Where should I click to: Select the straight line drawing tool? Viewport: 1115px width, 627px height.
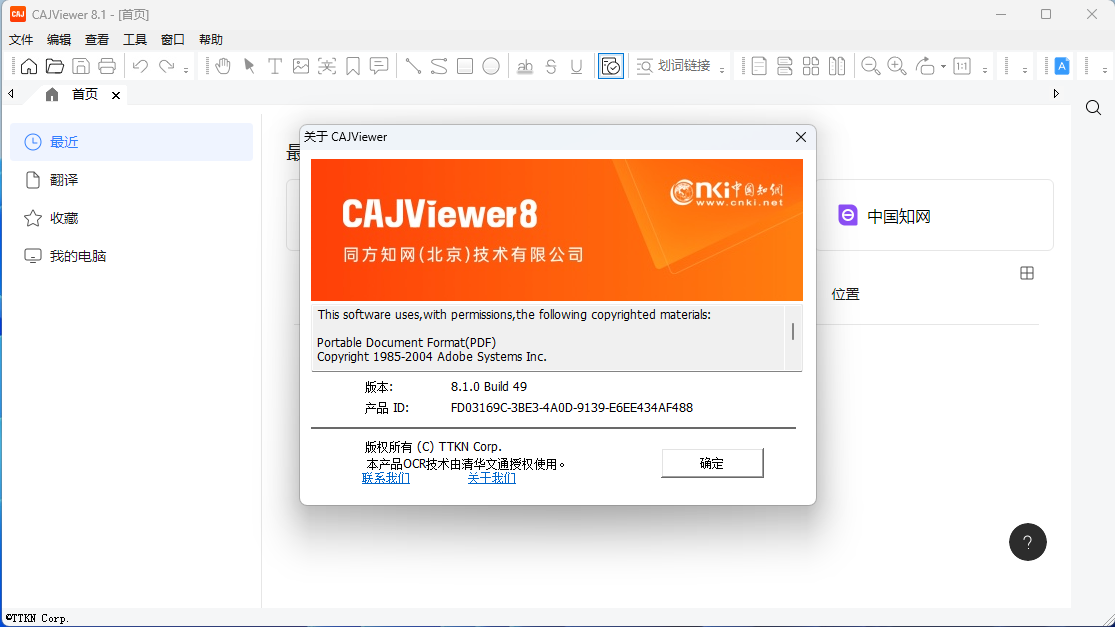412,66
